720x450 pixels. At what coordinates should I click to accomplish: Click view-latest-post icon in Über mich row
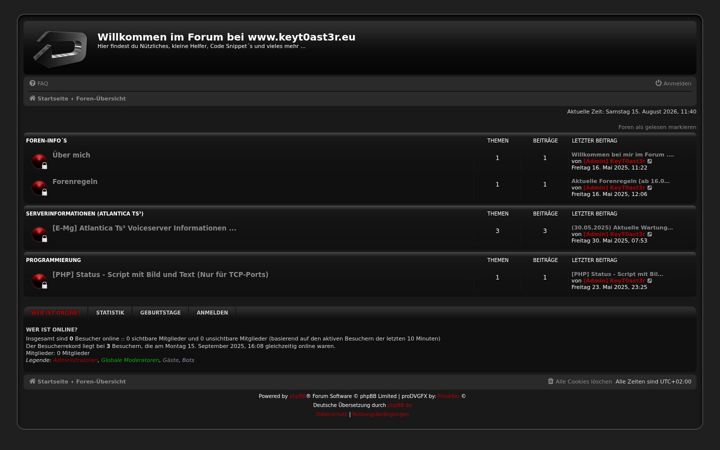pos(650,161)
